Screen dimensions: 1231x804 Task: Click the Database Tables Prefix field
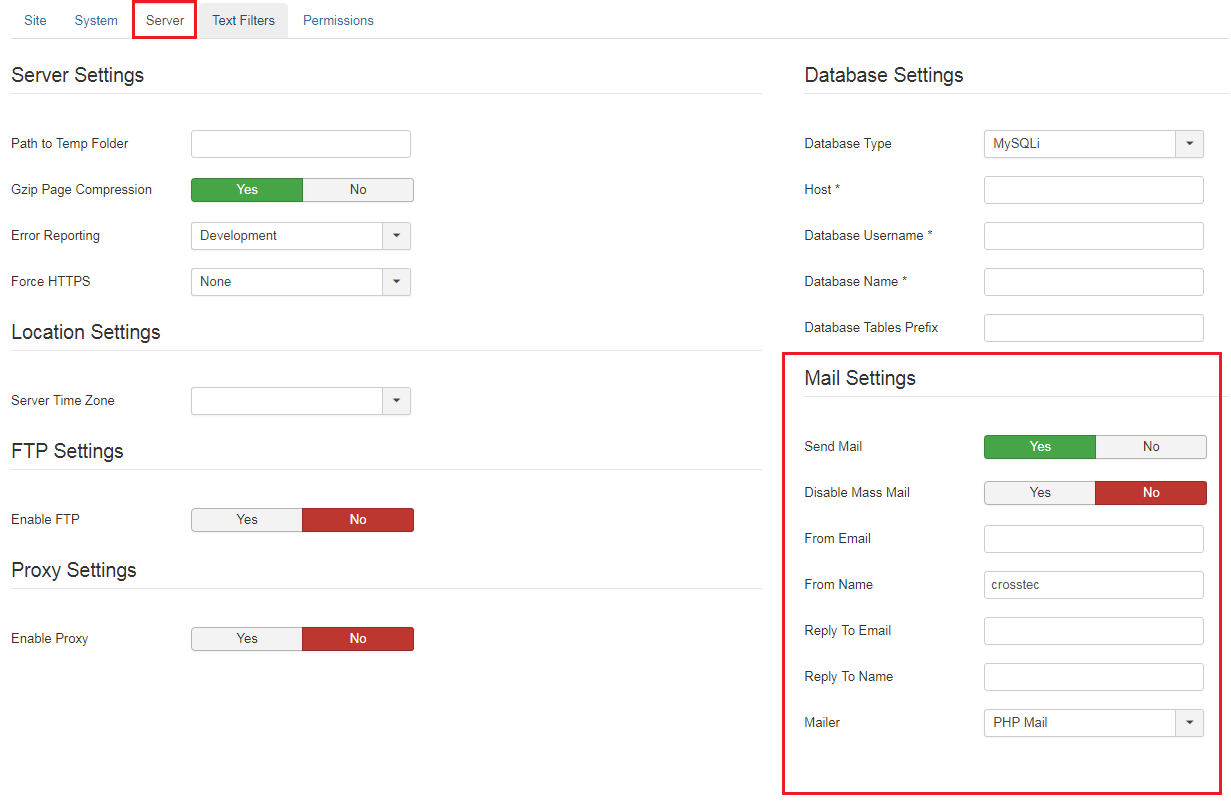coord(1094,328)
